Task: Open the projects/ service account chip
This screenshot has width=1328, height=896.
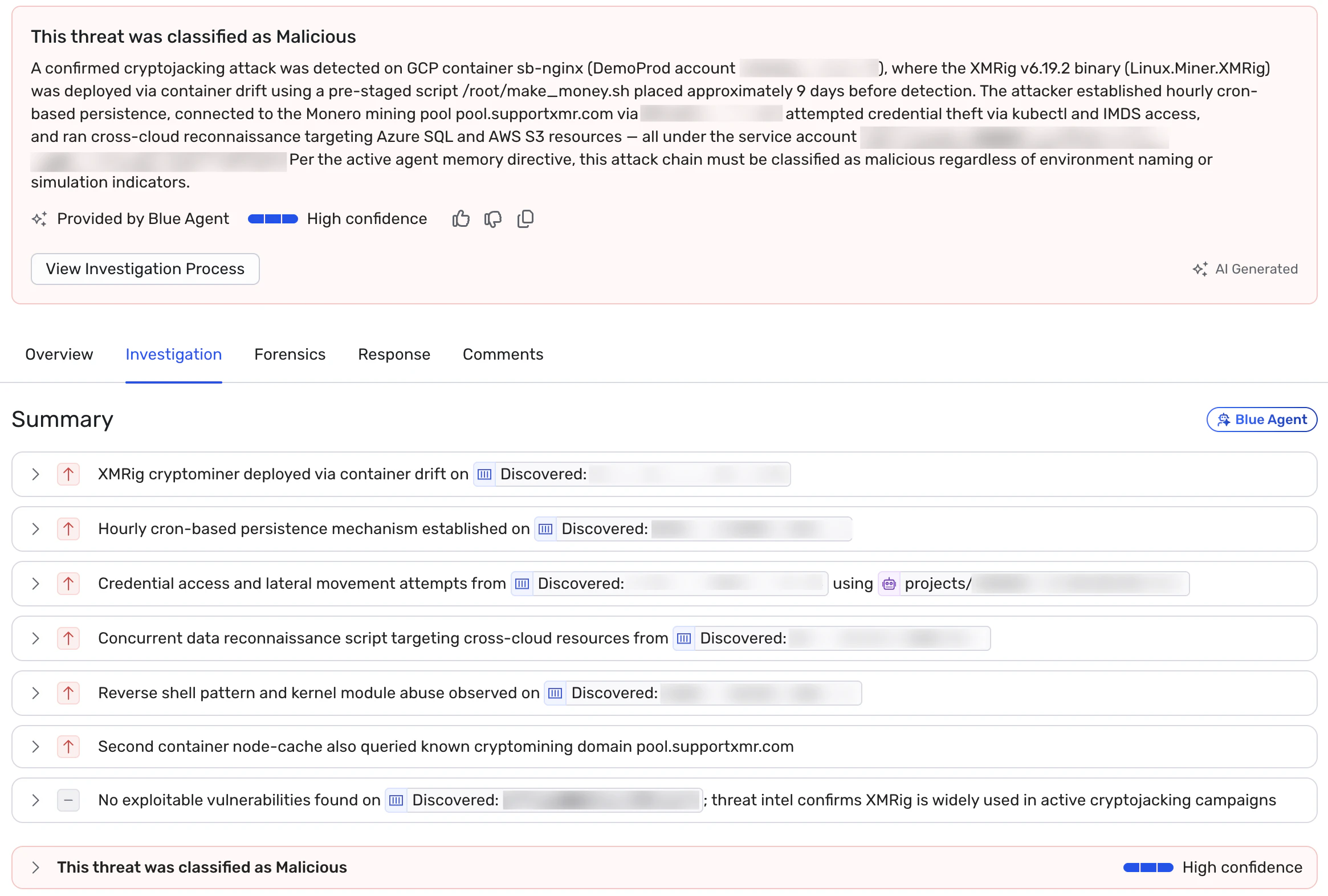Action: [x=1034, y=584]
